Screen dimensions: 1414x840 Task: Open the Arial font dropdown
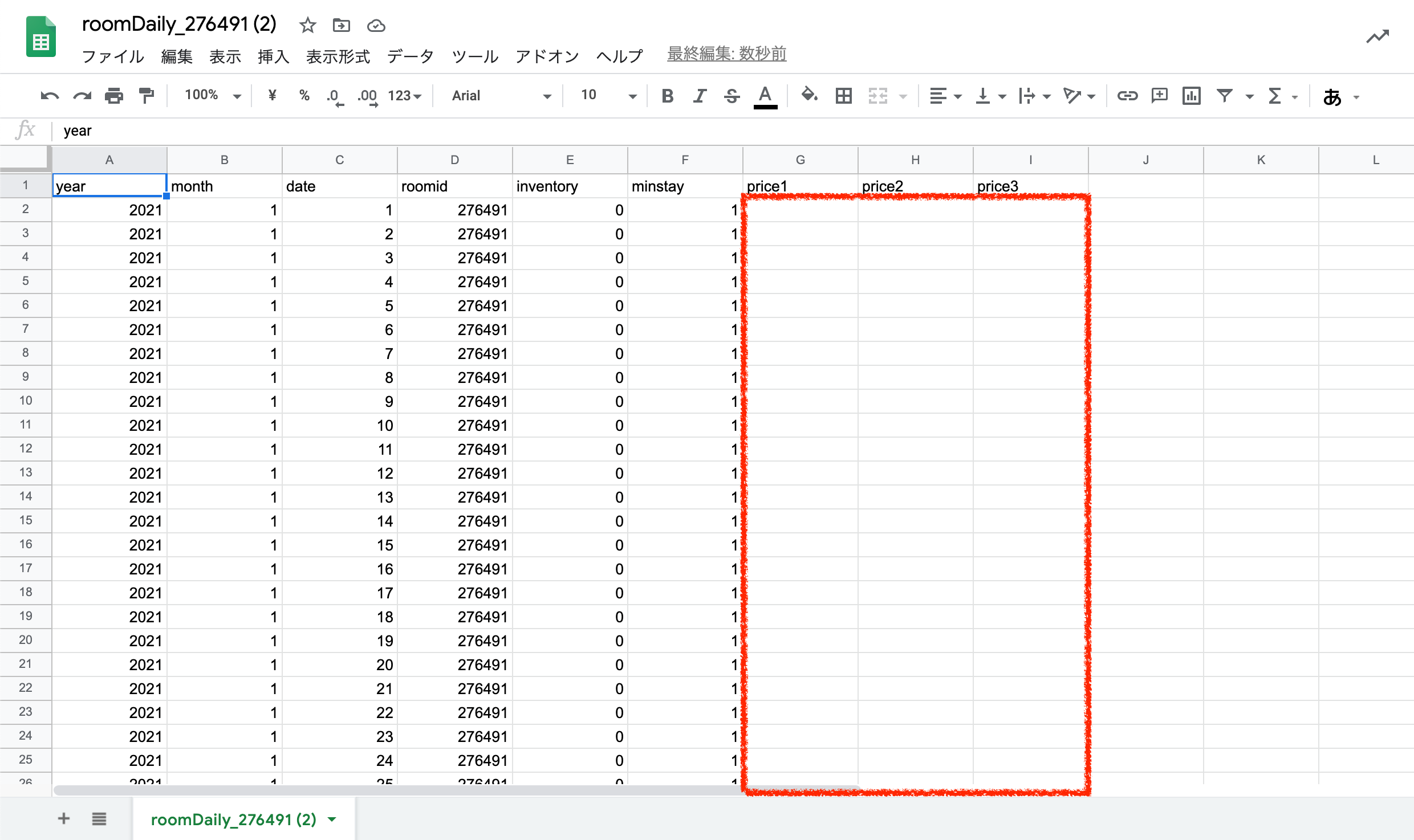(x=501, y=96)
